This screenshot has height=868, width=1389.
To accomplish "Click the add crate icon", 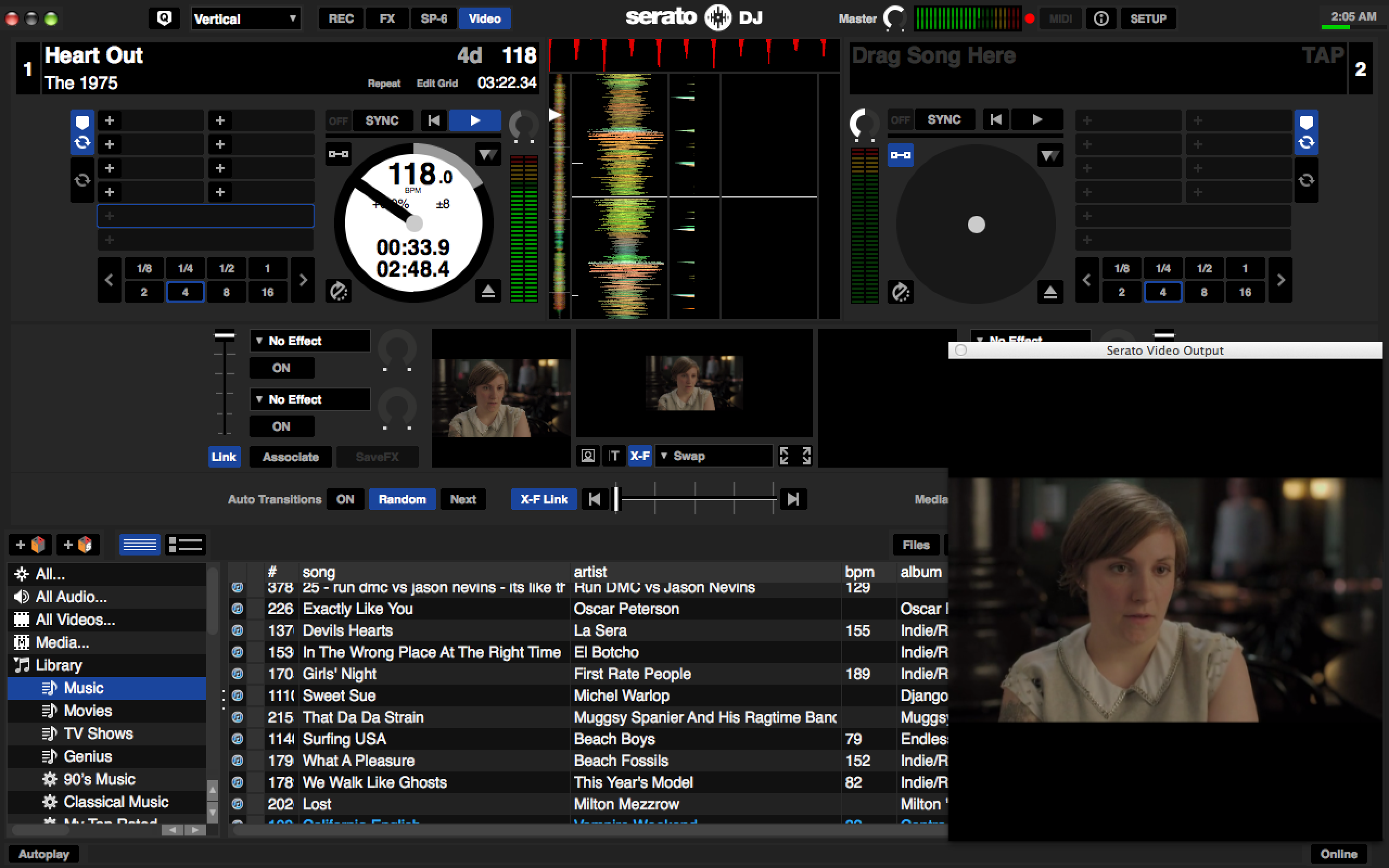I will coord(30,544).
